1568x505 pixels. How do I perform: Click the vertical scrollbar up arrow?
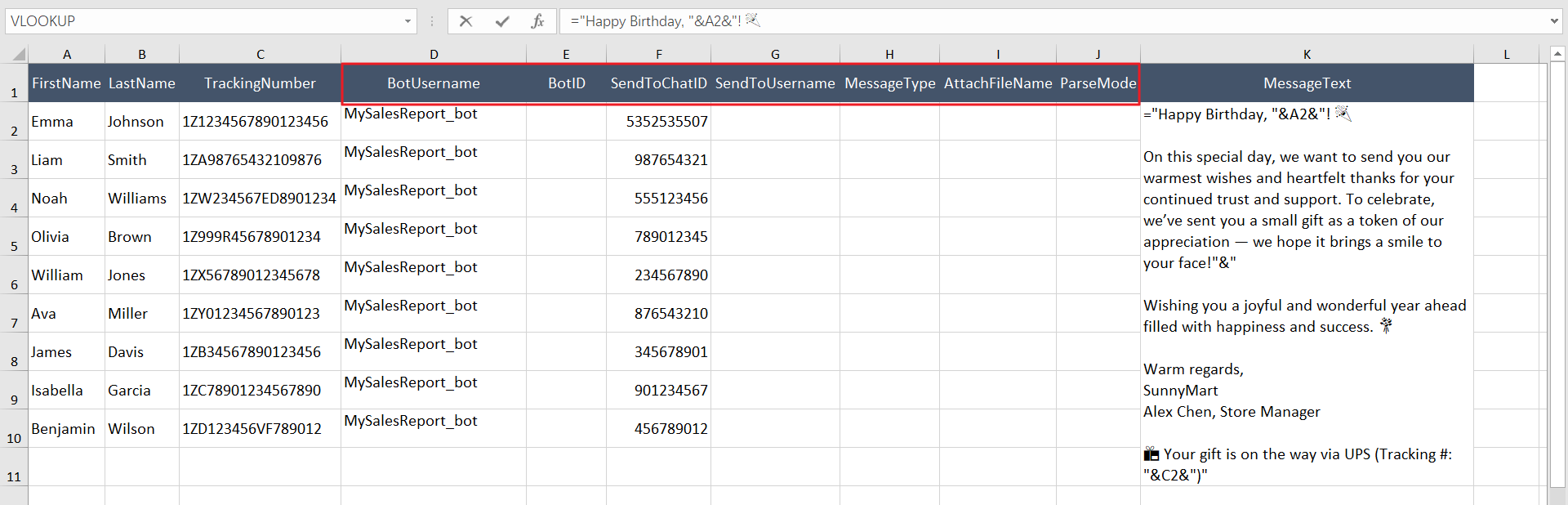click(1557, 54)
